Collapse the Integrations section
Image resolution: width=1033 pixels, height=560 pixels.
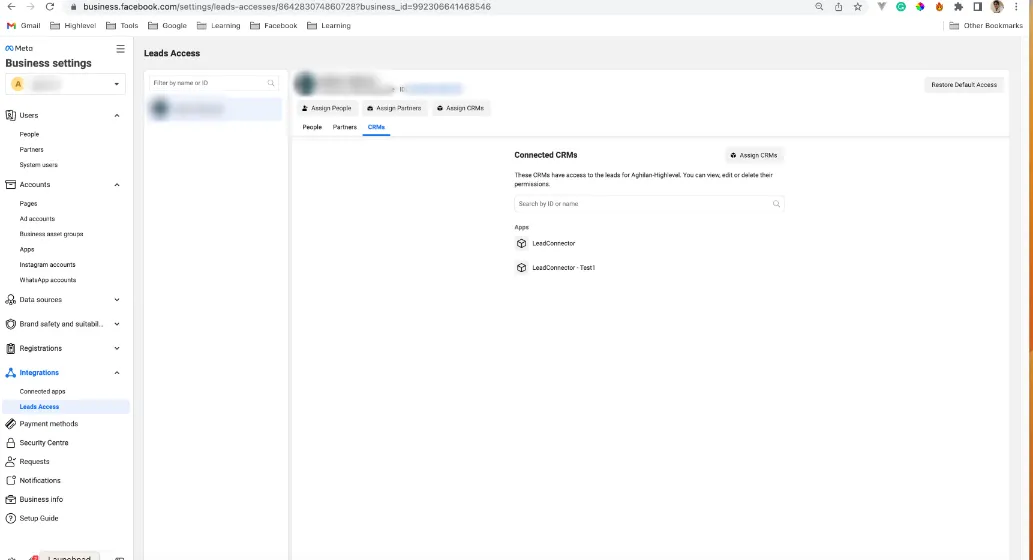point(117,373)
